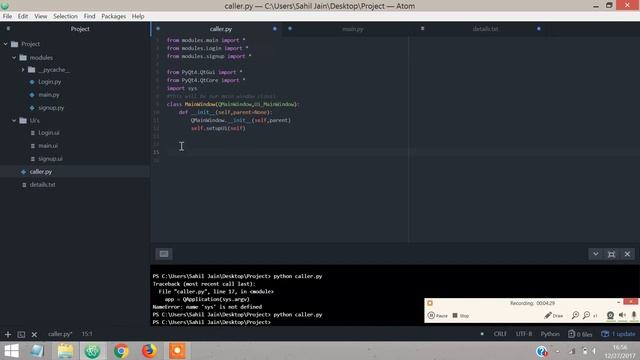640x360 pixels.
Task: Collapse the Ui's folder
Action: coord(14,120)
